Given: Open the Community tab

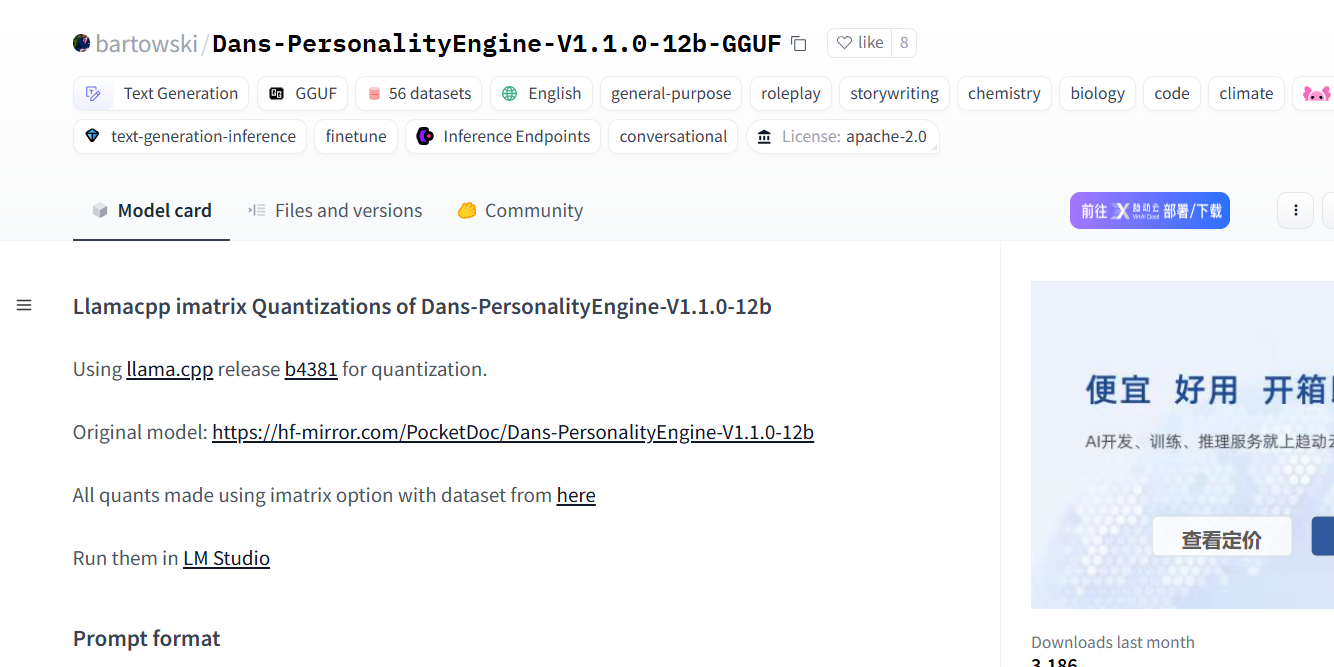Looking at the screenshot, I should [x=520, y=210].
